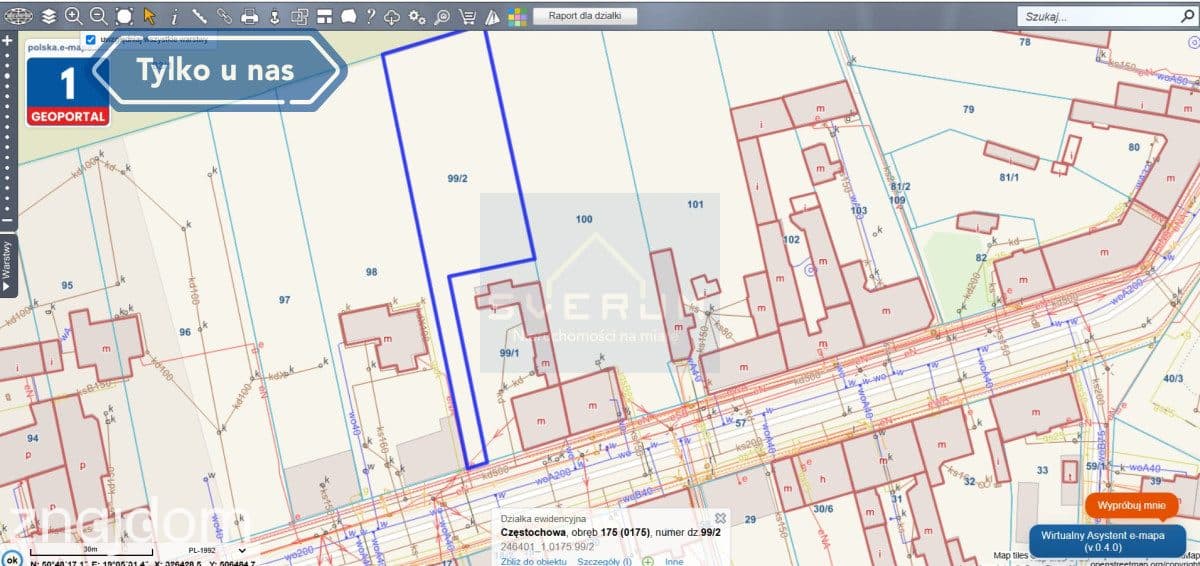Screen dimensions: 1200x566
Task: Click the minus zoom-out on left slider
Action: tap(7, 220)
